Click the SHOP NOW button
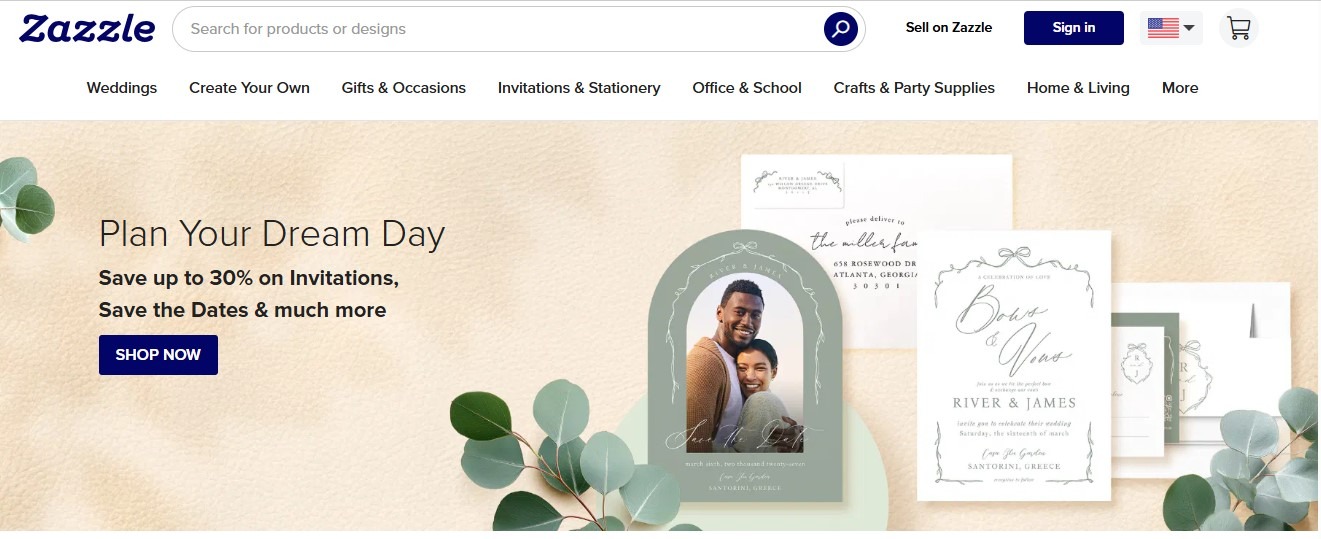 (158, 355)
